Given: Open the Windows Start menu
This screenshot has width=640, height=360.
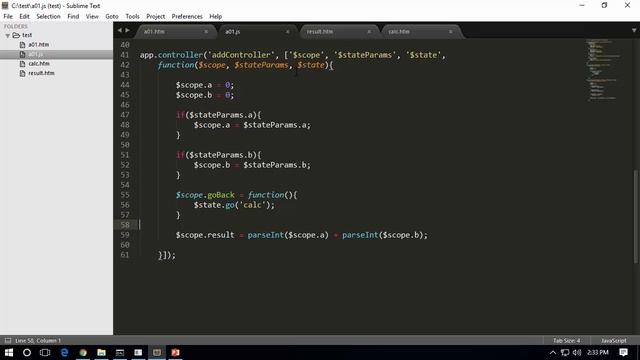Looking at the screenshot, I should (x=9, y=352).
